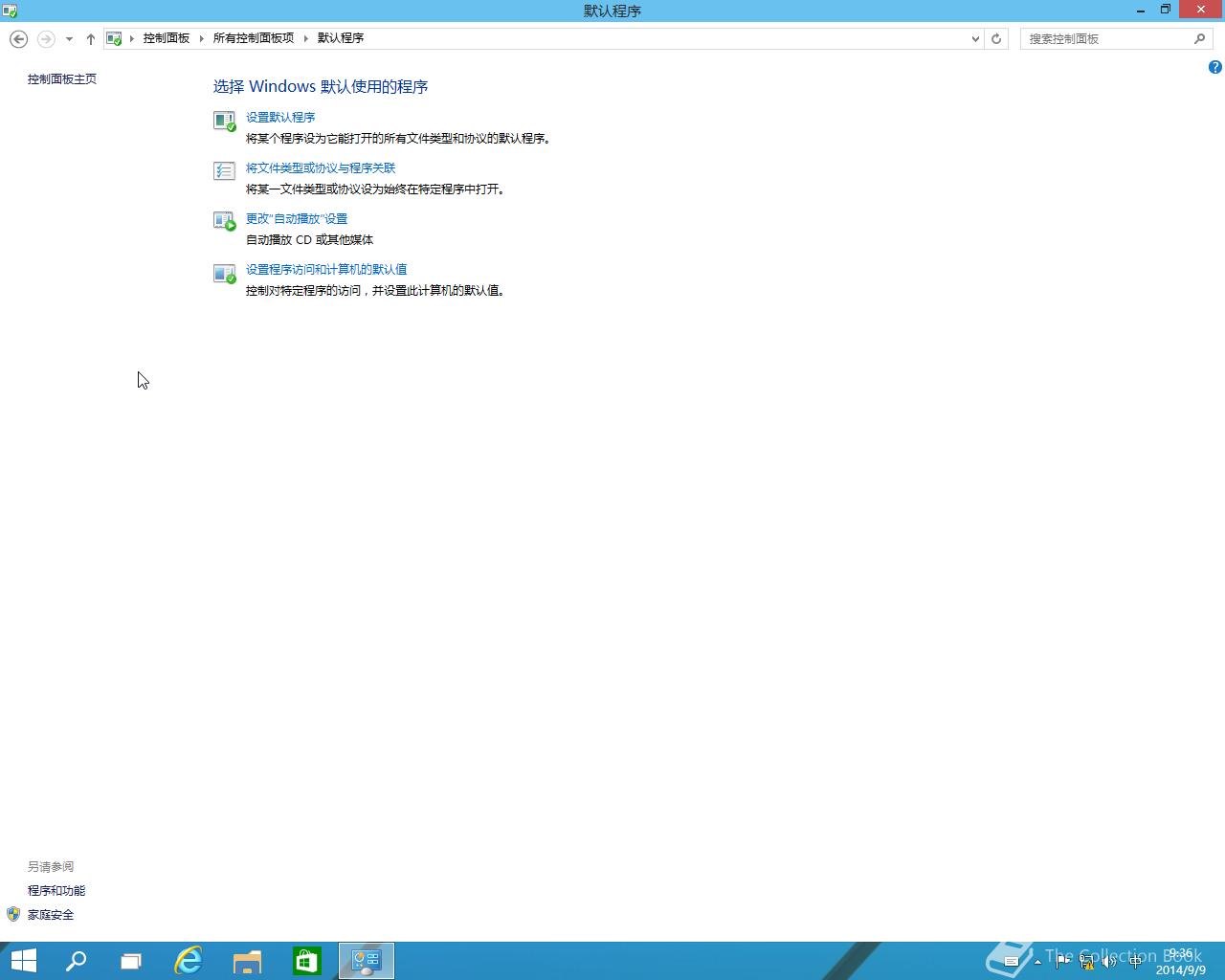The height and width of the screenshot is (980, 1225).
Task: Click the window icon in title bar
Action: (x=10, y=11)
